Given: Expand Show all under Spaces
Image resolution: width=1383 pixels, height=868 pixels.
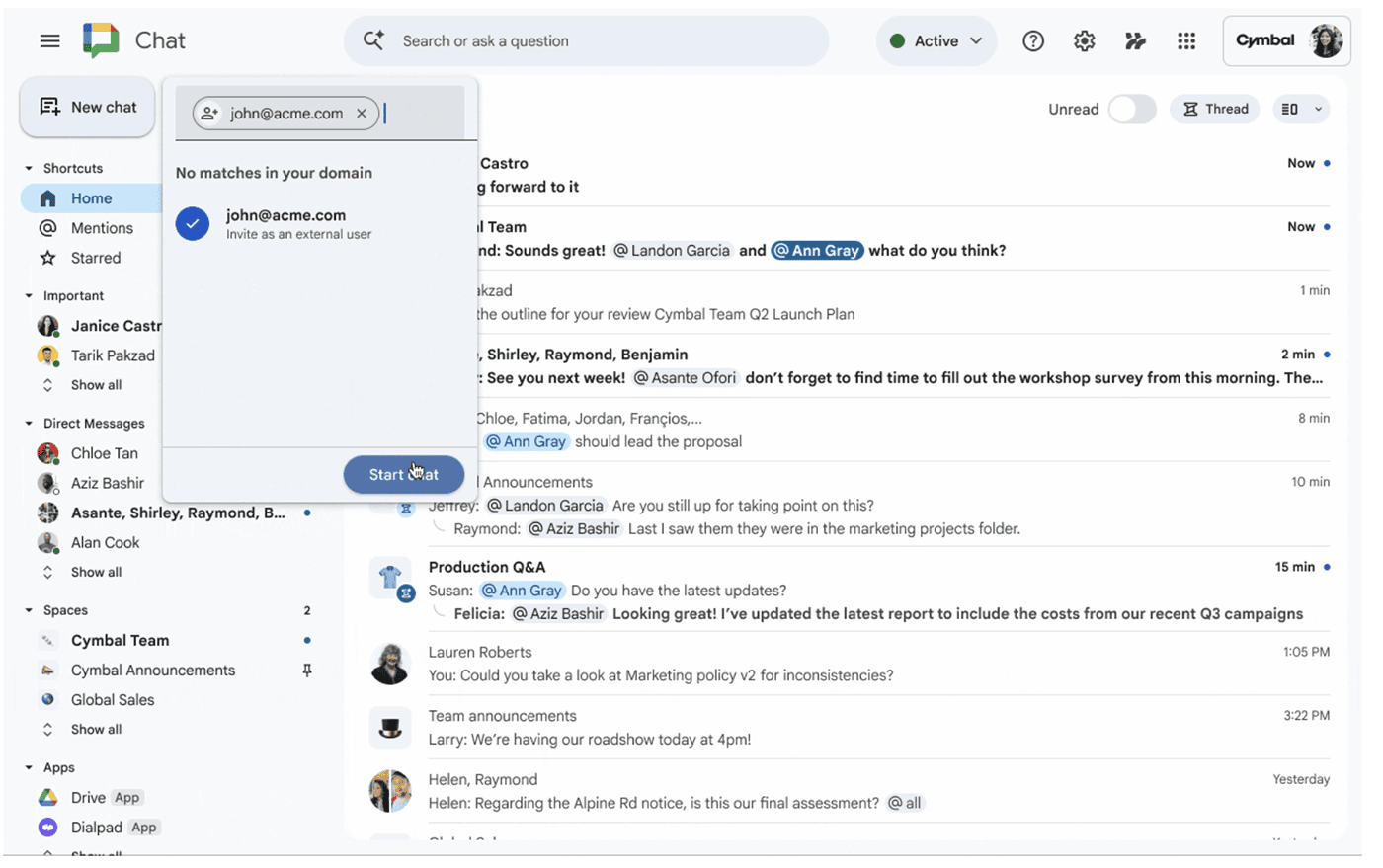Looking at the screenshot, I should (95, 730).
